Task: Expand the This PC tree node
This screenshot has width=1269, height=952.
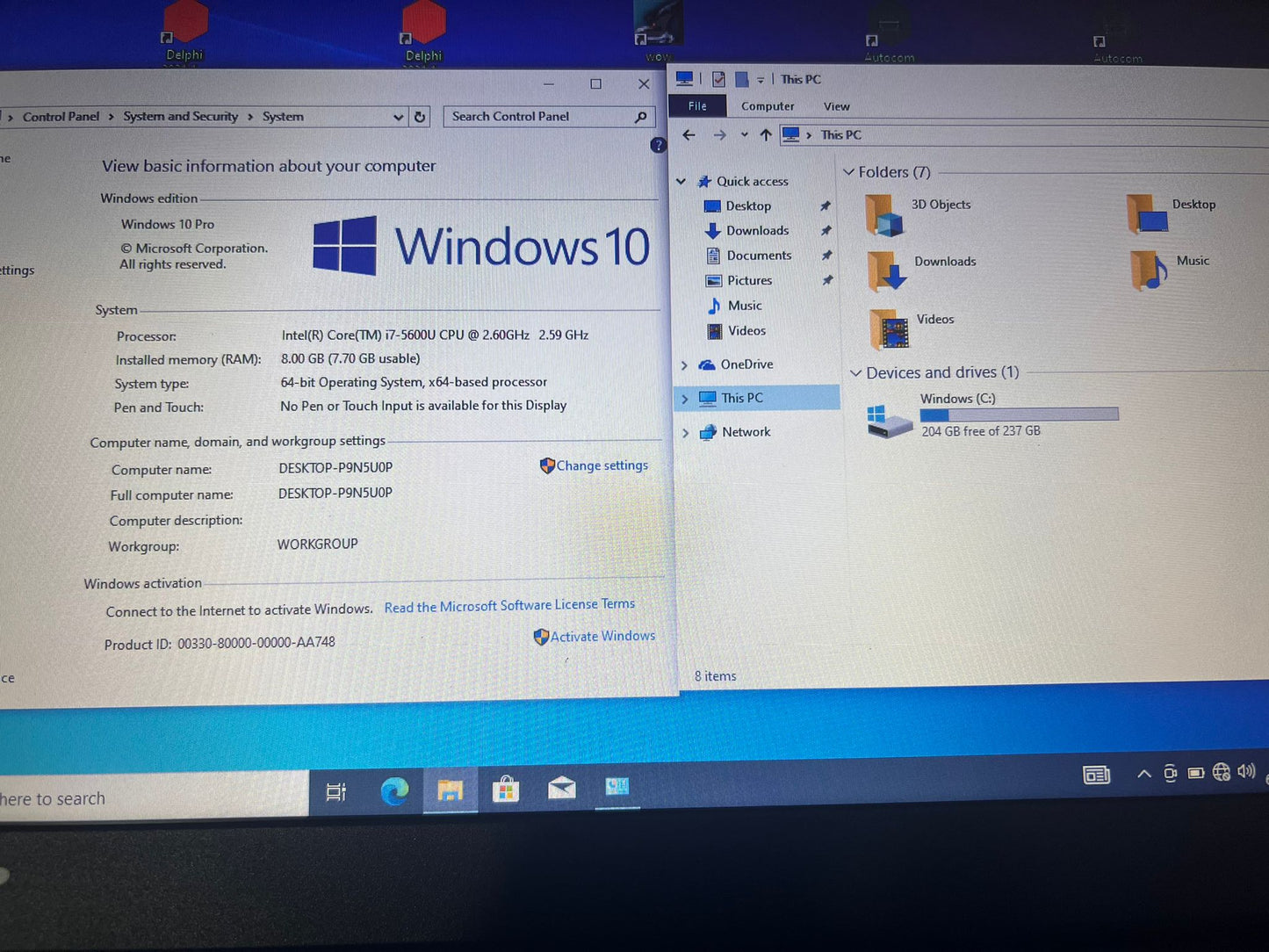Action: click(x=685, y=399)
